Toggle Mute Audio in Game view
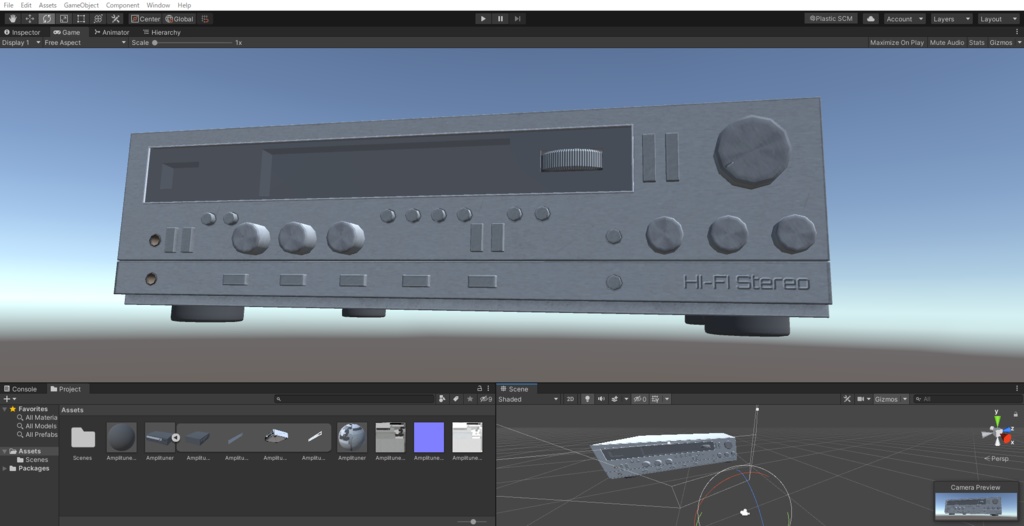Screen dimensions: 1024x526 click(x=947, y=42)
